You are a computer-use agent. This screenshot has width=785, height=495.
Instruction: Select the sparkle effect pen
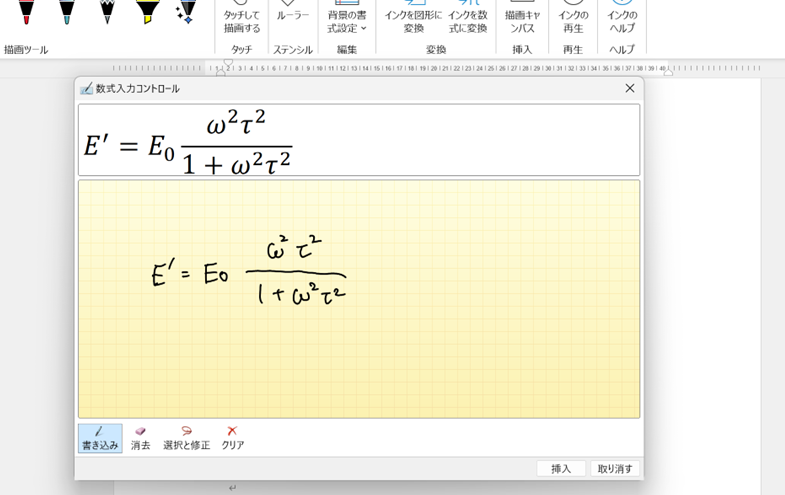point(185,10)
